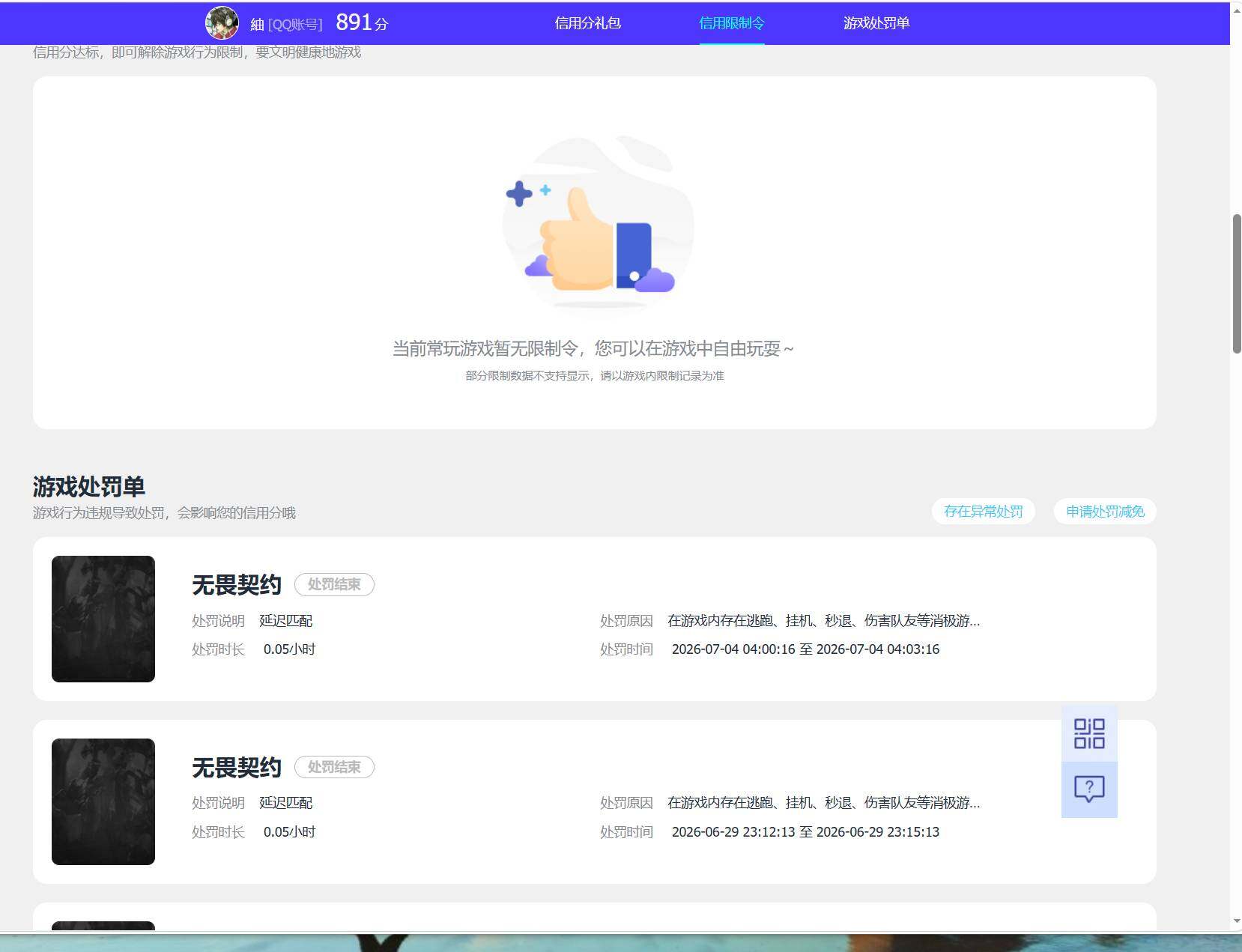Viewport: 1242px width, 952px height.
Task: Click the page vertical scrollbar thumb
Action: click(1236, 284)
